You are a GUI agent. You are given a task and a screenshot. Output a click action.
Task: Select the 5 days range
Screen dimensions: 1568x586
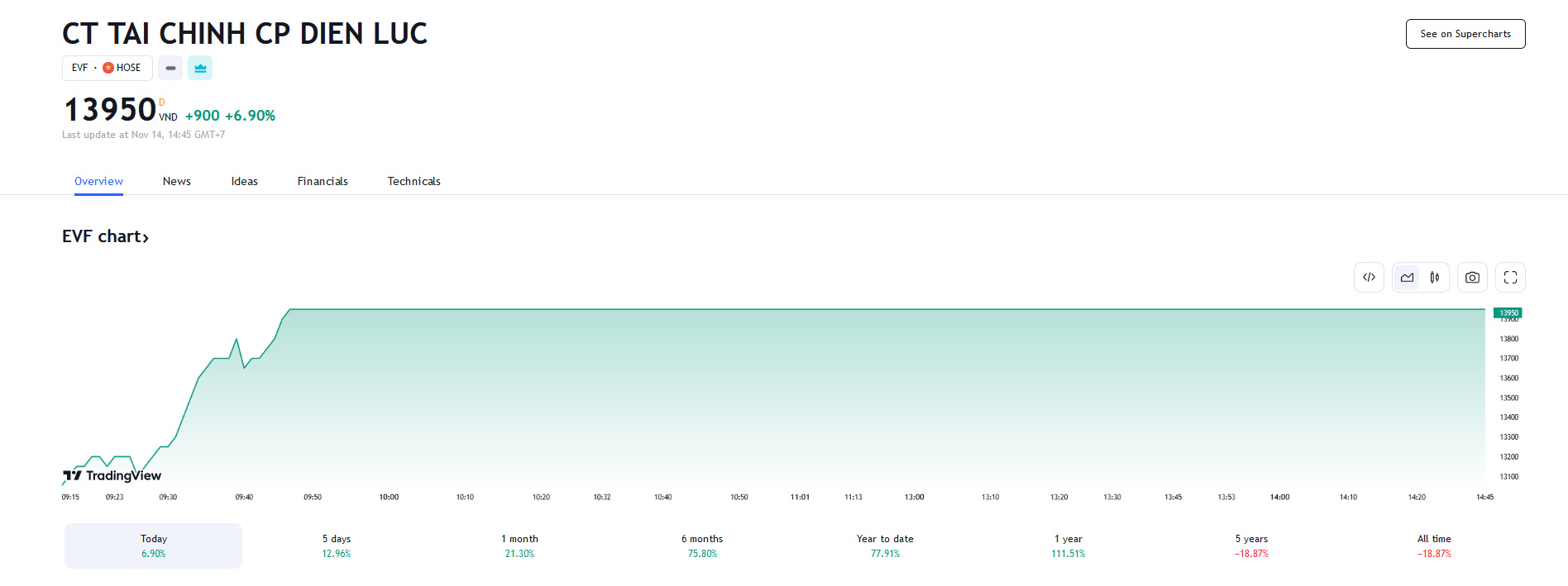click(x=336, y=546)
